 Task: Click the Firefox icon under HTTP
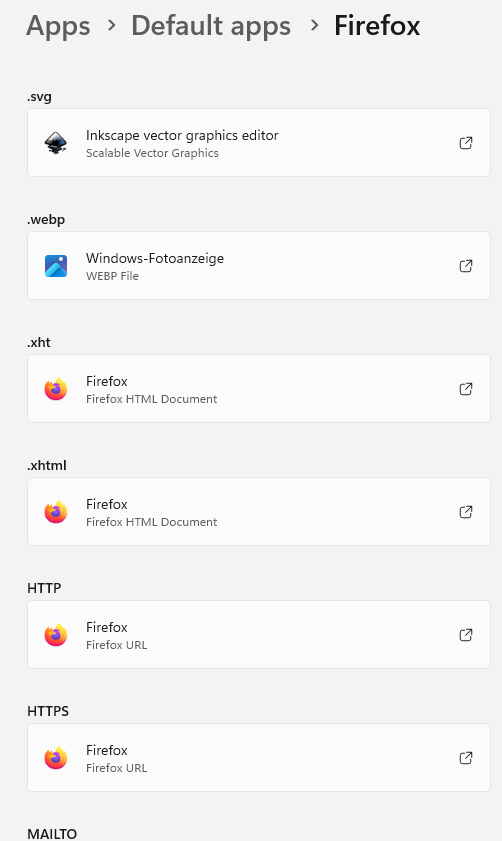coord(56,635)
